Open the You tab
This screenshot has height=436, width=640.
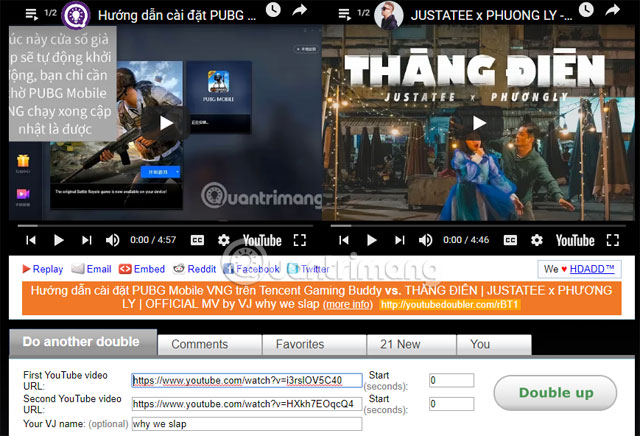click(x=494, y=345)
